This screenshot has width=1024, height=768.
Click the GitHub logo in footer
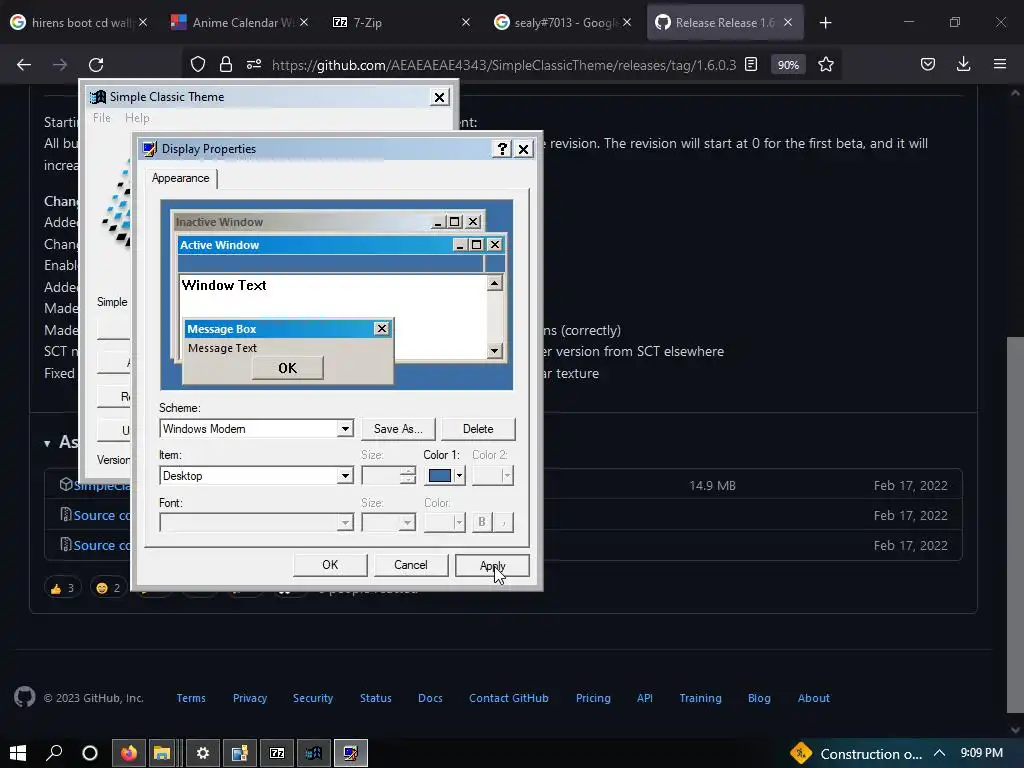pyautogui.click(x=25, y=697)
